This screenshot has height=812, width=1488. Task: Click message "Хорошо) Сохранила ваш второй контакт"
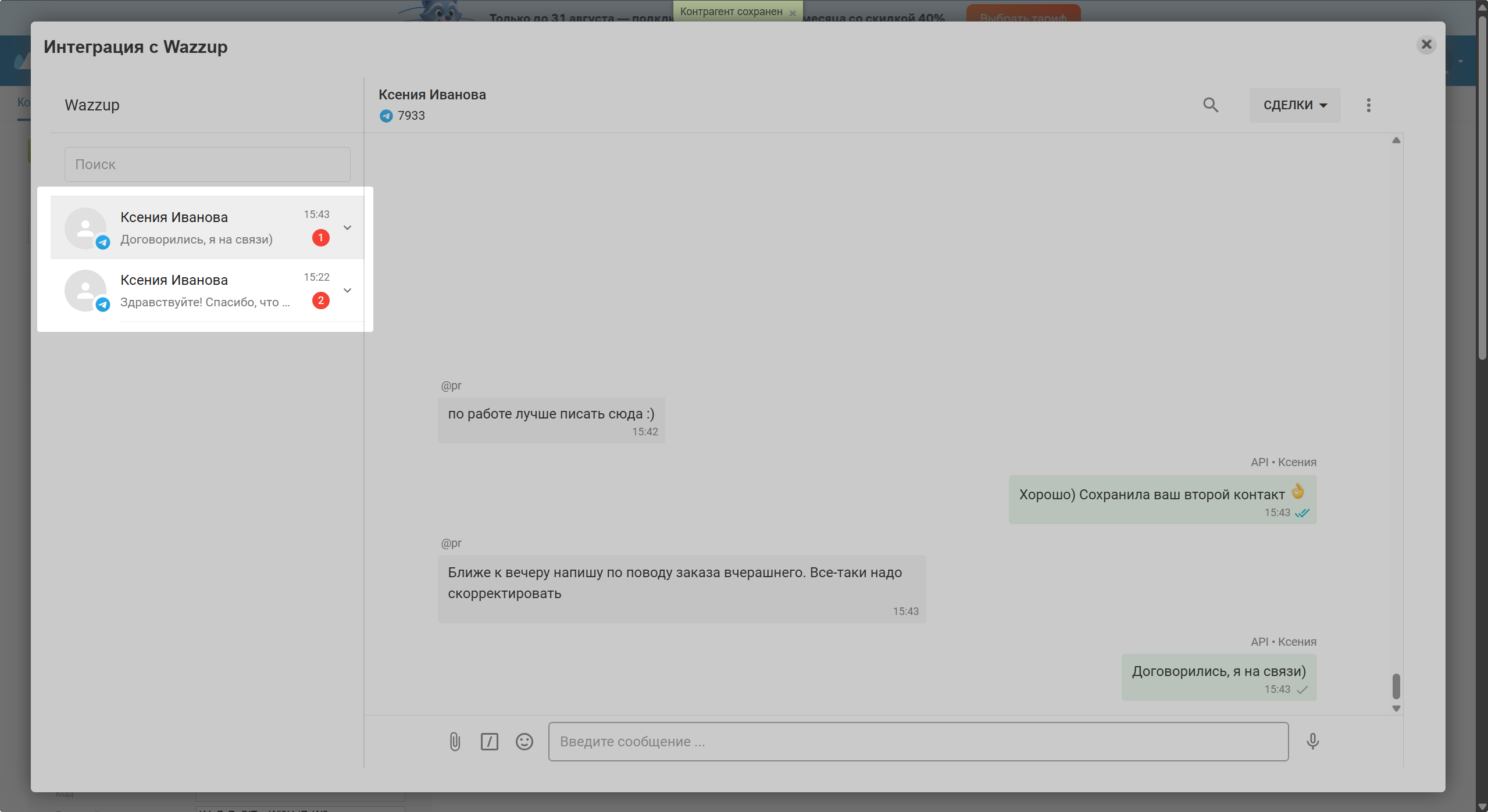(1162, 500)
